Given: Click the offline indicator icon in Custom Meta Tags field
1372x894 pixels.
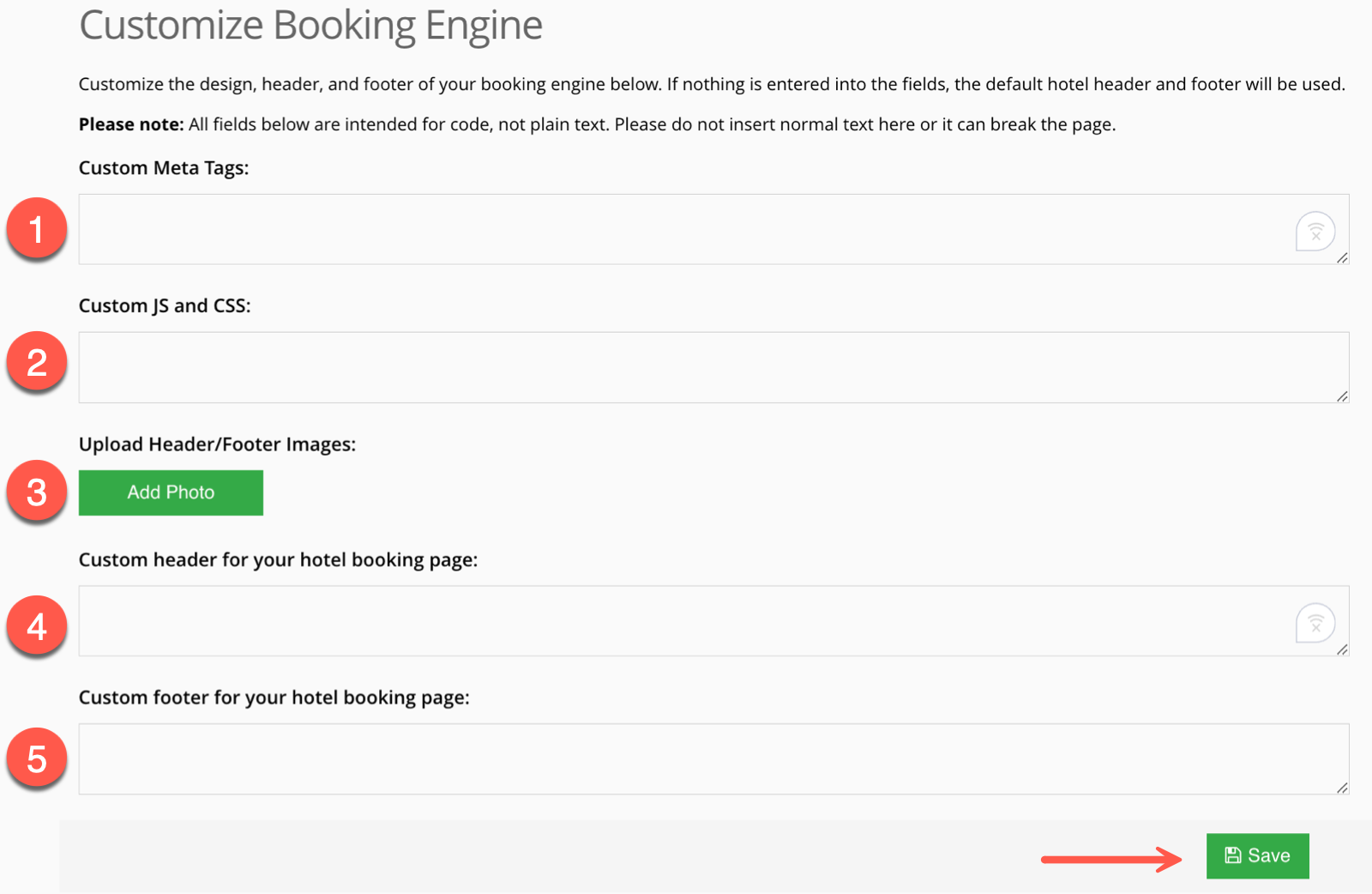Looking at the screenshot, I should click(1315, 230).
